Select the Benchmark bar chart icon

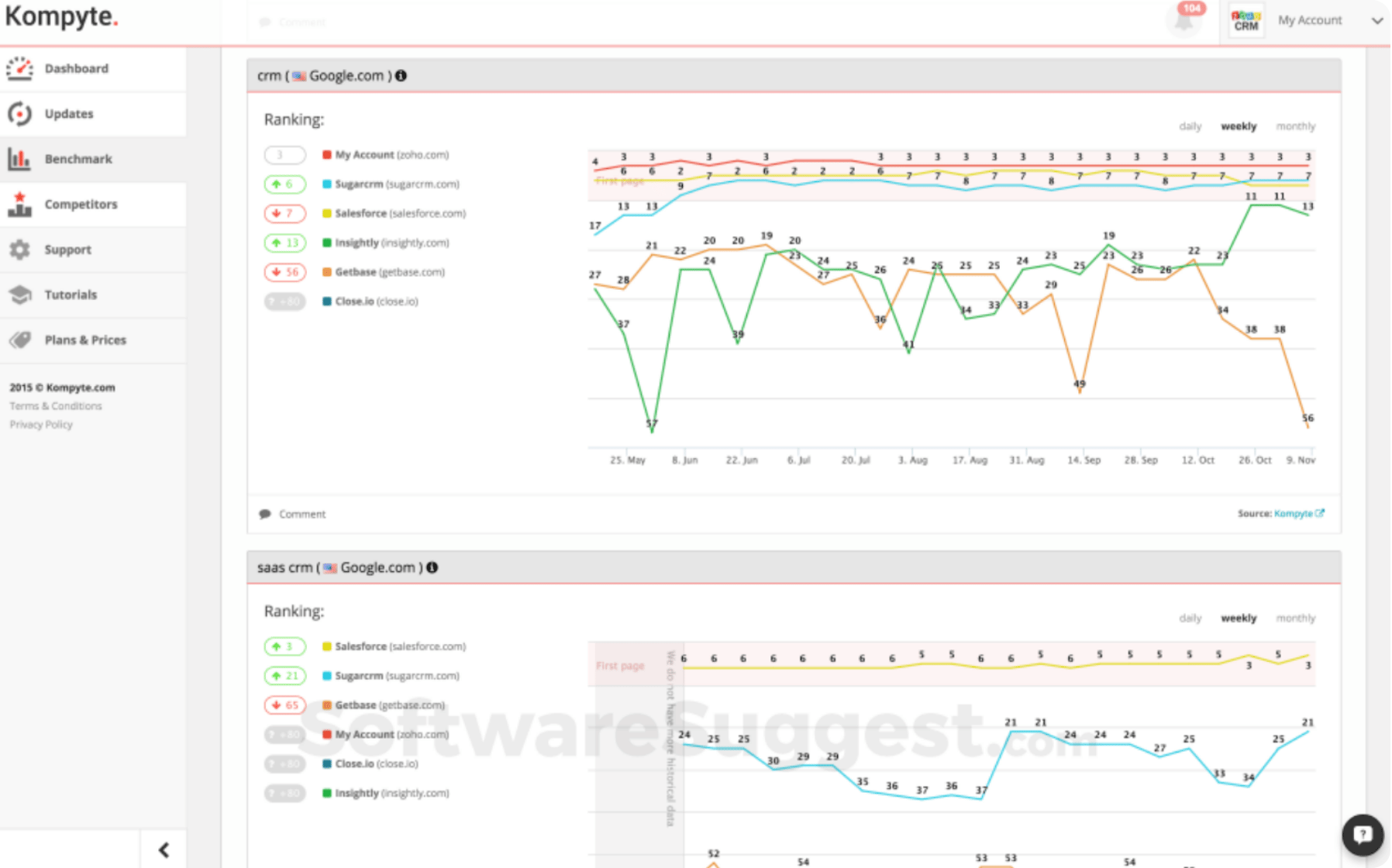pyautogui.click(x=20, y=159)
